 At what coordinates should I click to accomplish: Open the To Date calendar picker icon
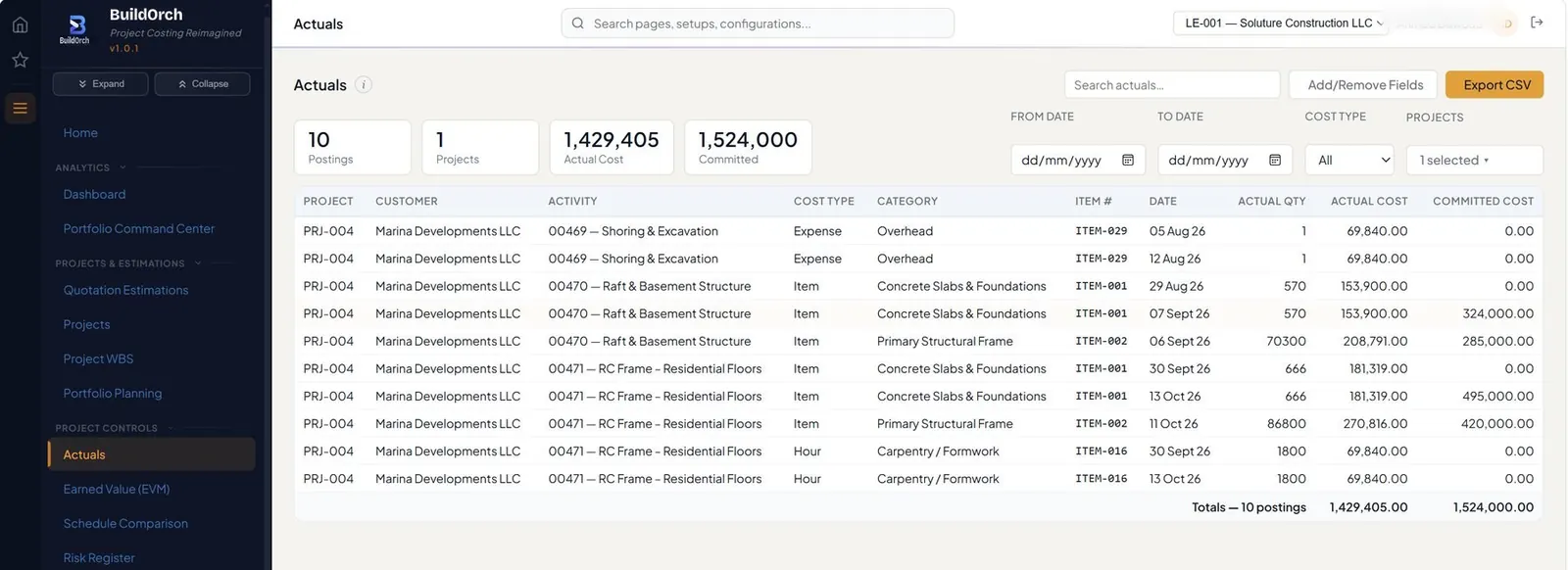1275,160
